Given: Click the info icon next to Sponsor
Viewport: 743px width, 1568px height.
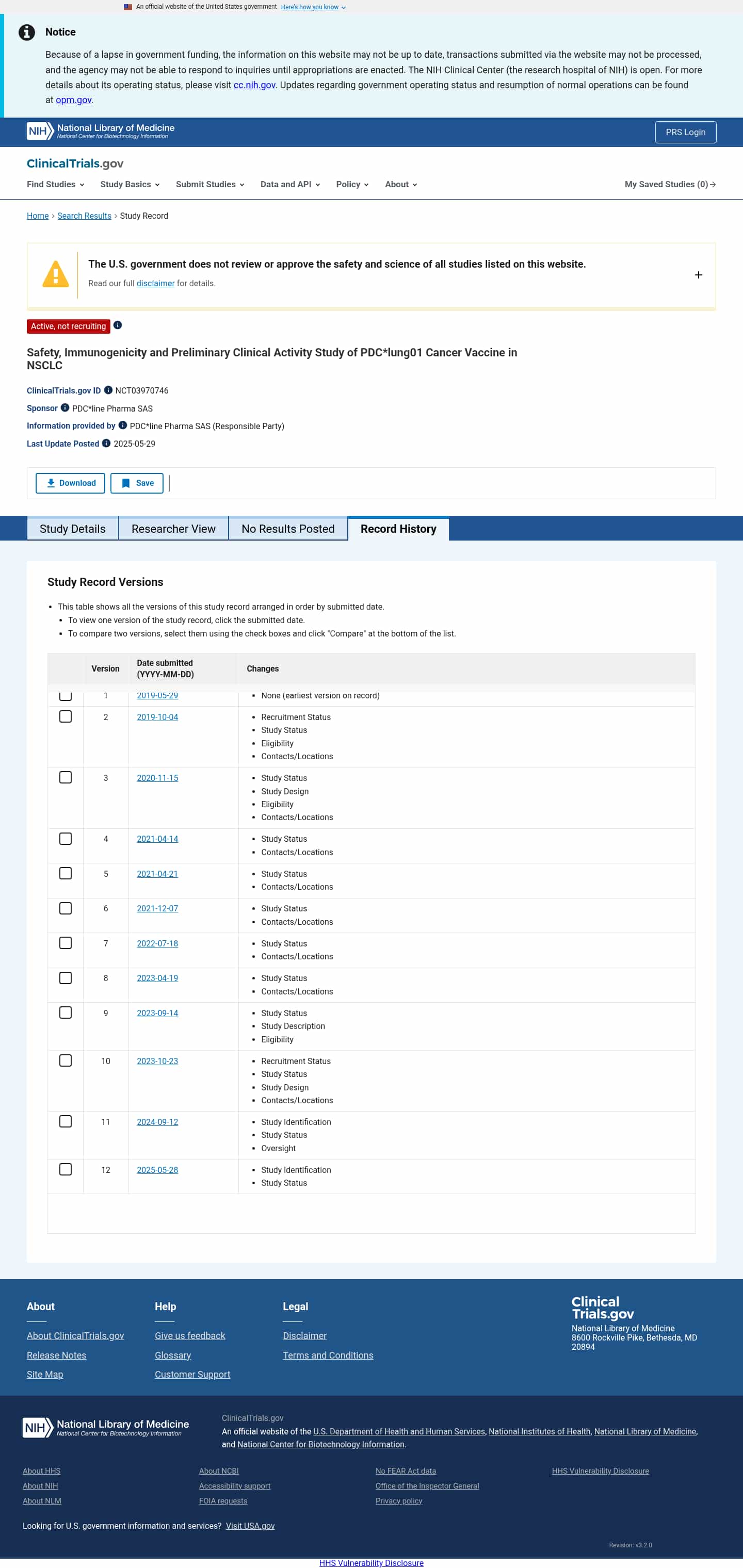Looking at the screenshot, I should pos(64,408).
